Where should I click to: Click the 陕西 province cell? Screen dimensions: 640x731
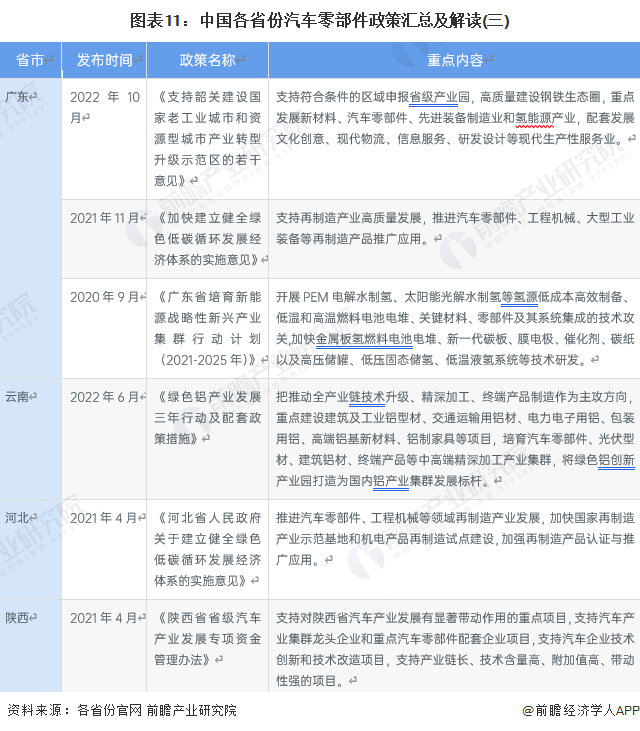21,617
